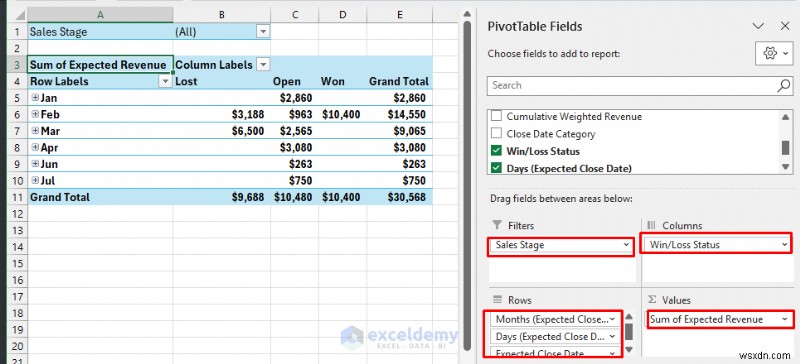Open Sales Stage field dropdown in Filters area
The image size is (800, 364).
coord(626,245)
